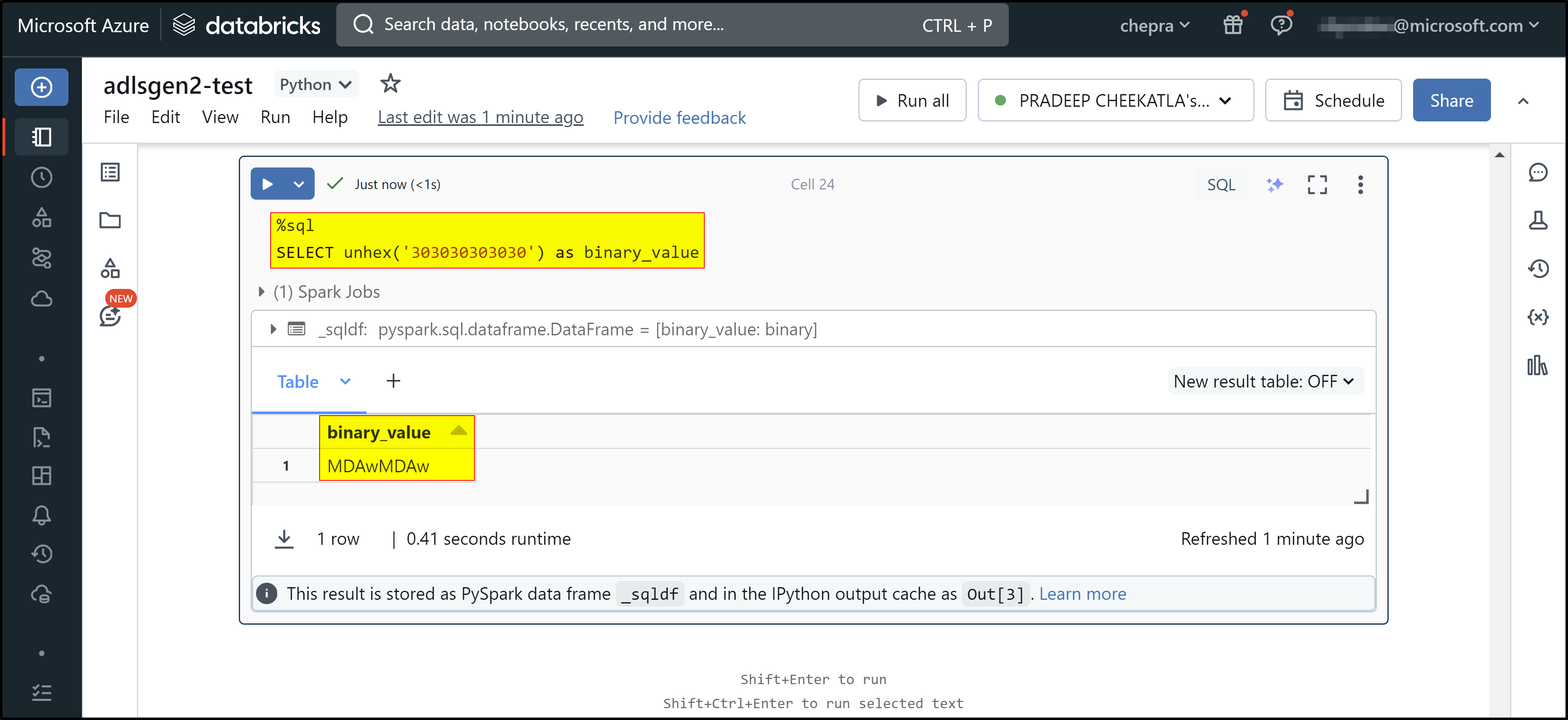Open the Run menu
1568x720 pixels.
click(275, 117)
